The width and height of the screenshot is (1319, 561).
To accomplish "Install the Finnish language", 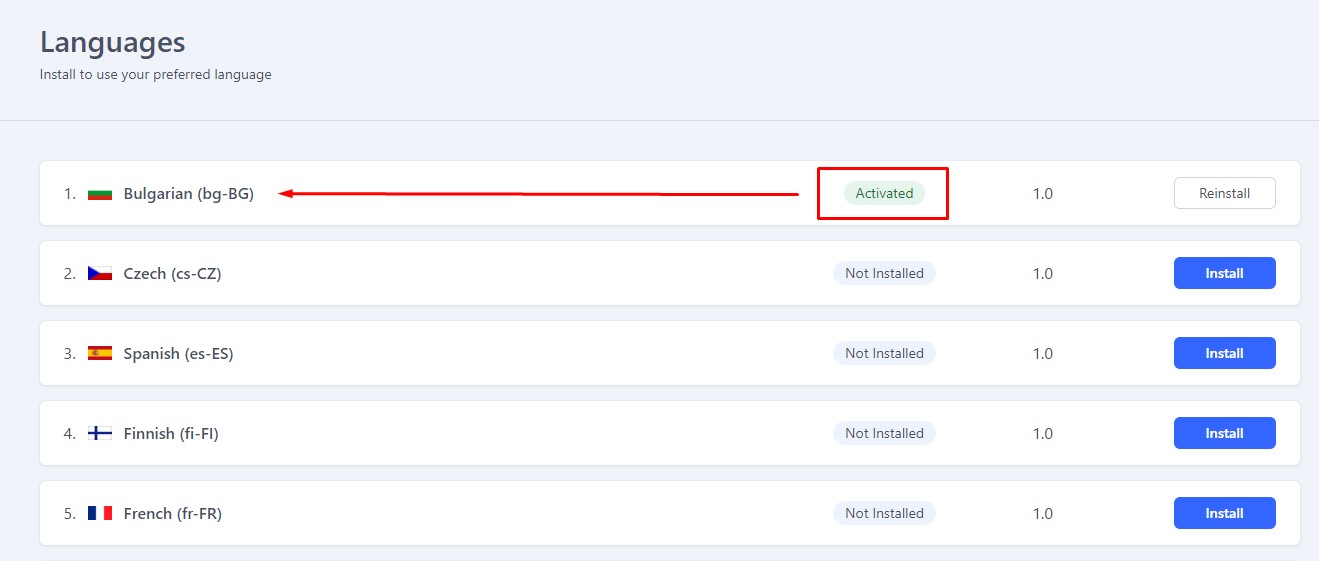I will (1224, 433).
